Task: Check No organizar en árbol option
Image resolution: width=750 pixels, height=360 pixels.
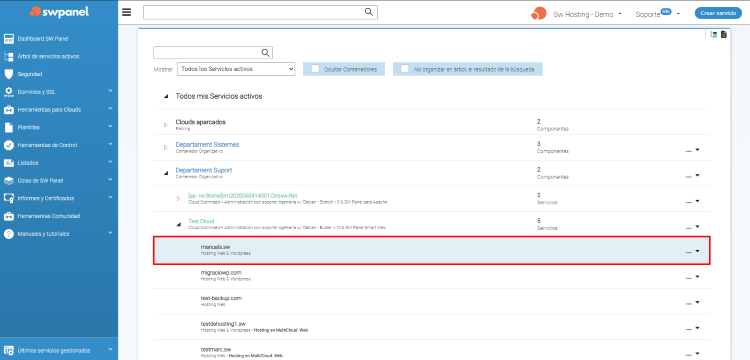Action: tap(405, 69)
